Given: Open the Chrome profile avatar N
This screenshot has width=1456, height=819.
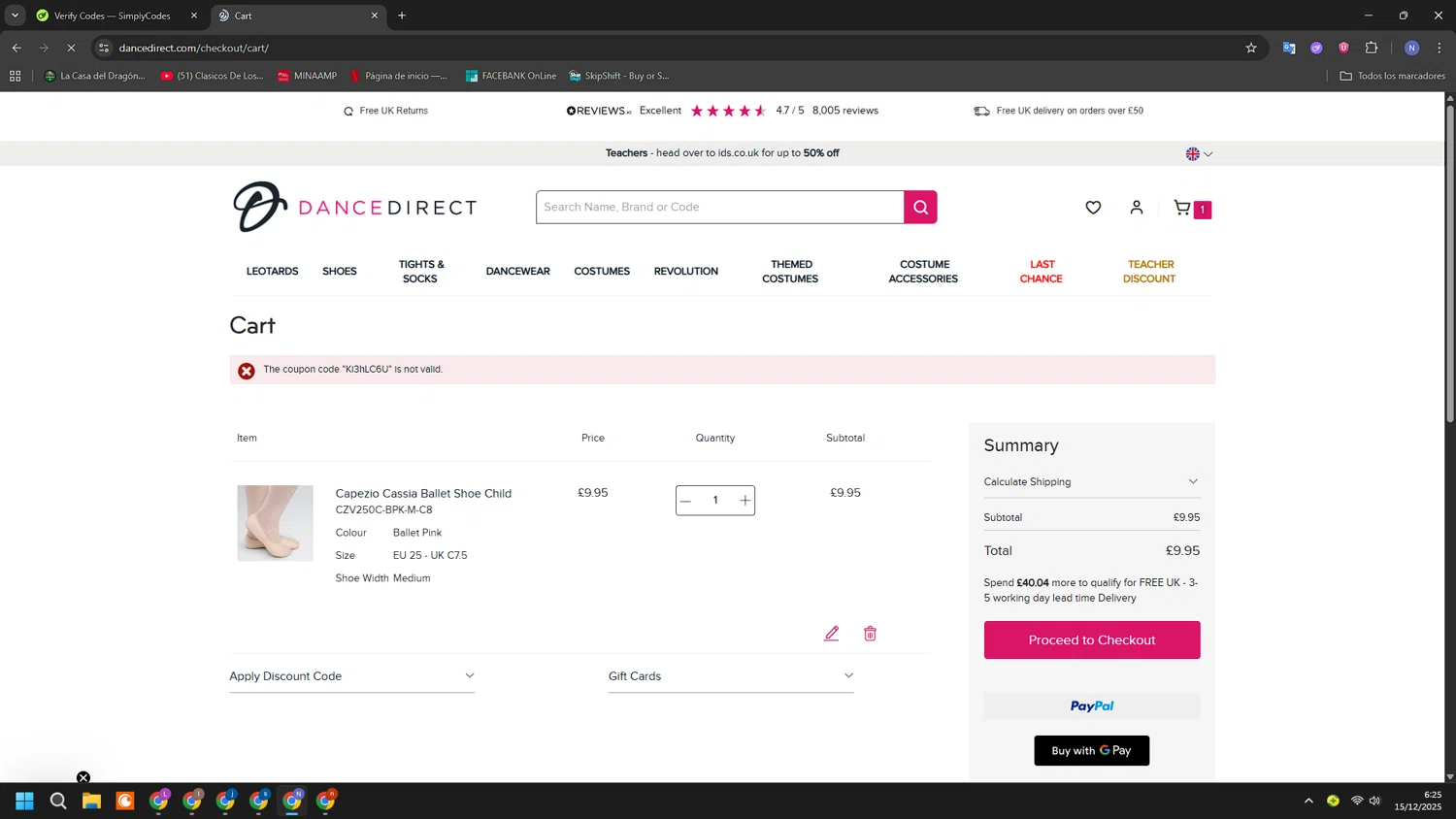Looking at the screenshot, I should pyautogui.click(x=1412, y=48).
